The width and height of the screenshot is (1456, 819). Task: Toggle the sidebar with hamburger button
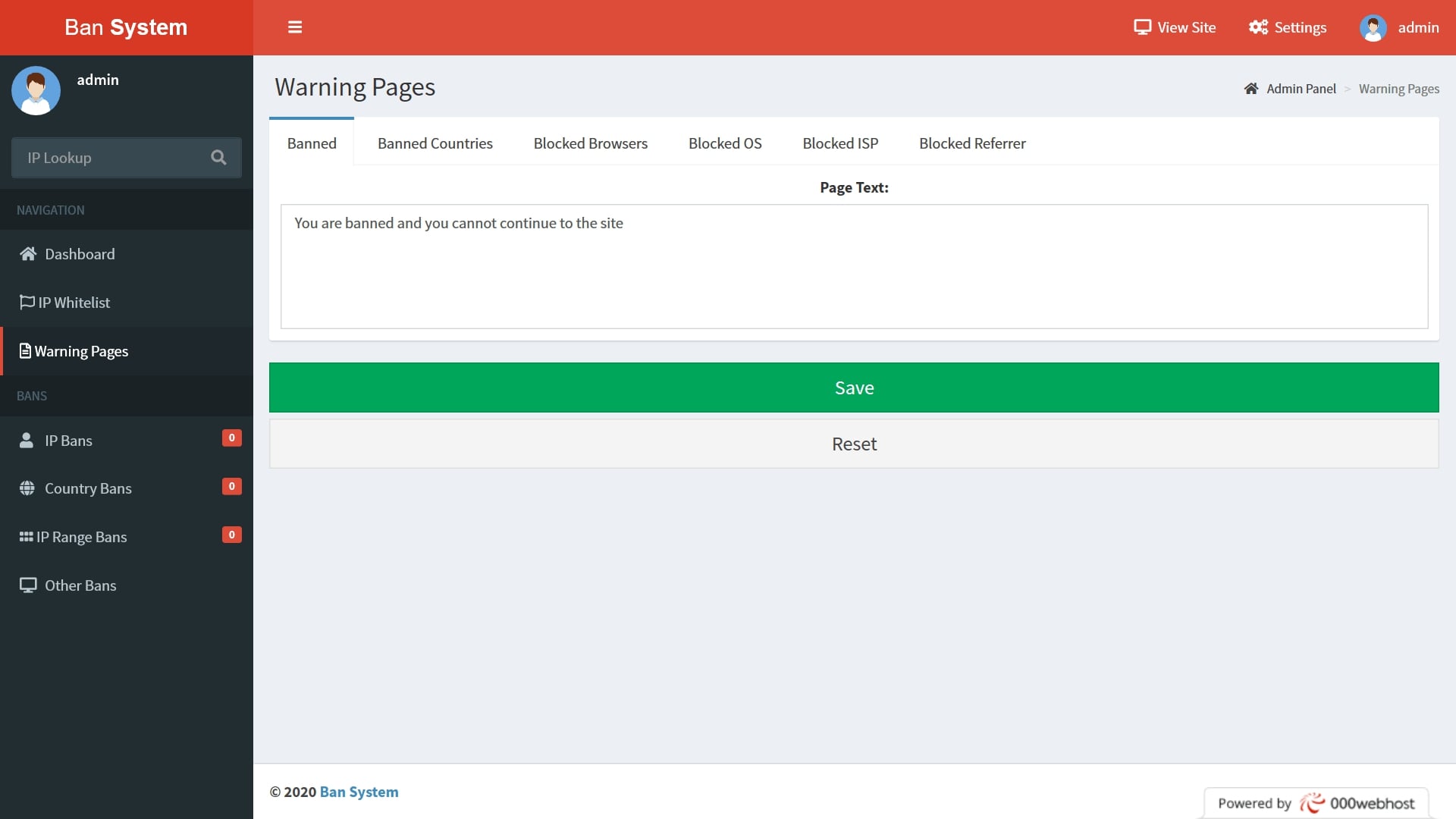tap(295, 27)
